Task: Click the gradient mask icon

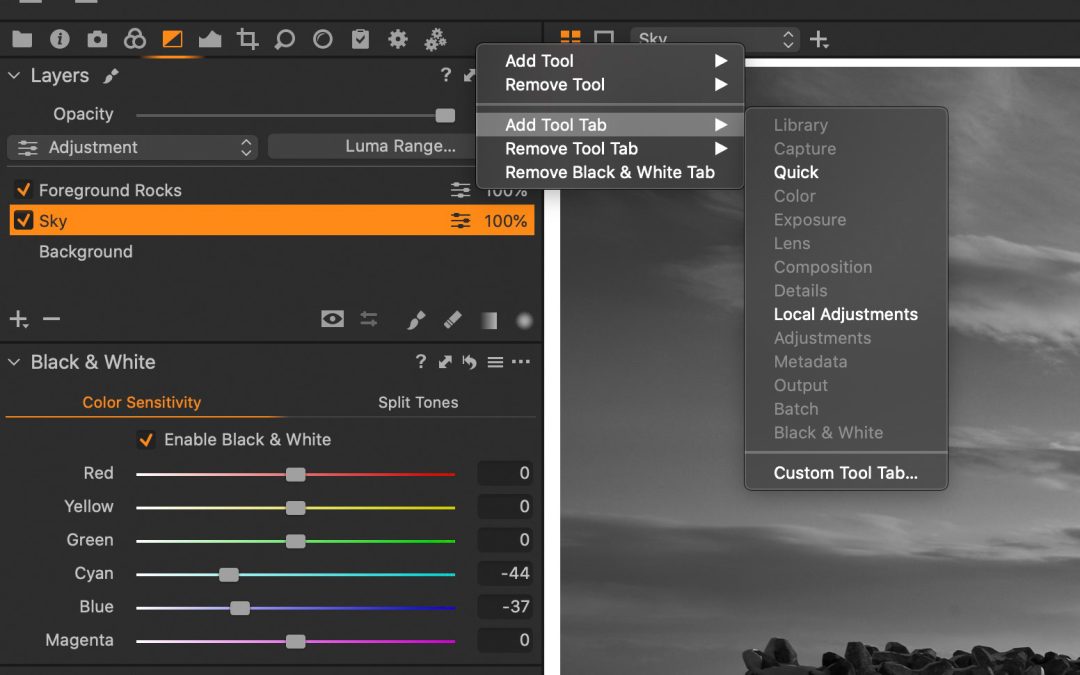Action: coord(488,320)
